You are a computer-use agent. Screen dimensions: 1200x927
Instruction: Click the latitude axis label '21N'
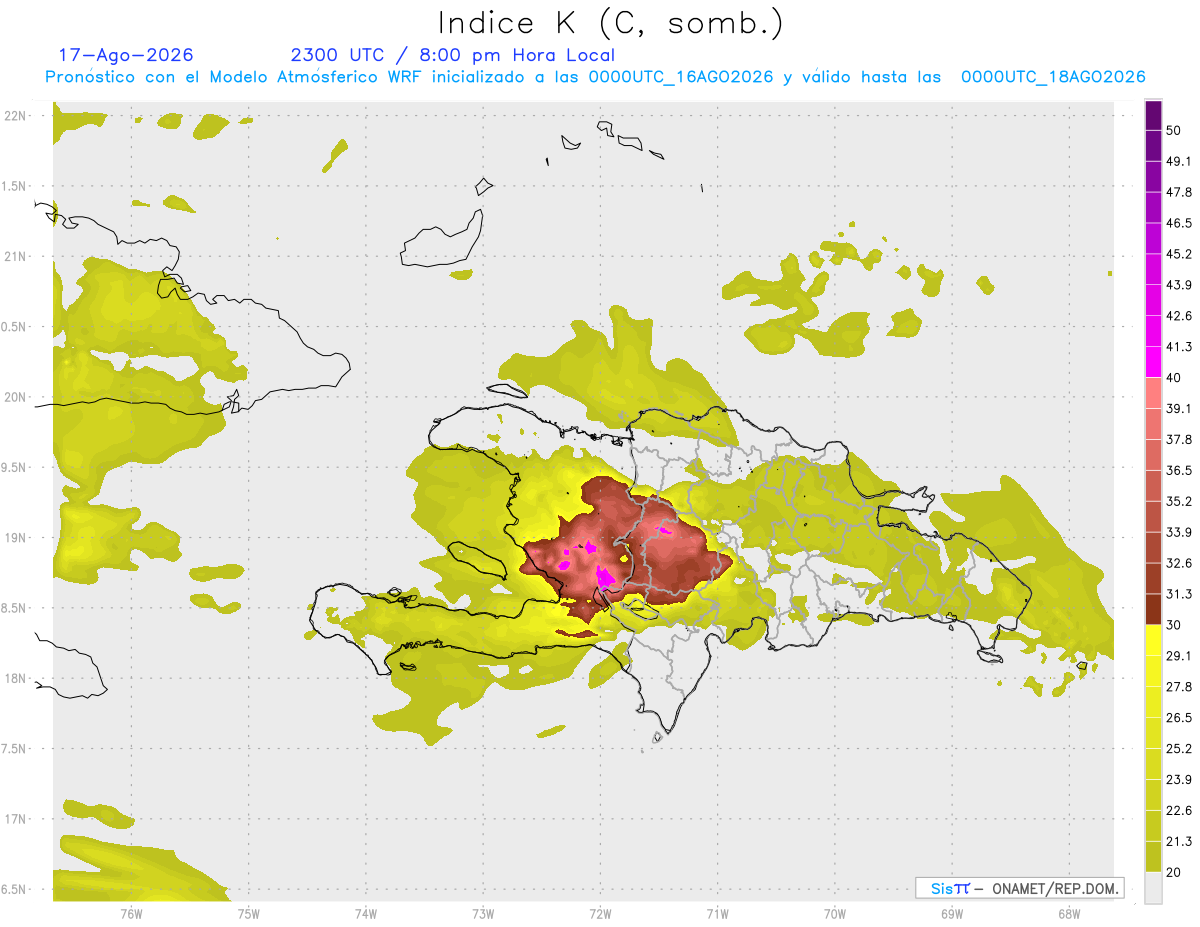[15, 256]
